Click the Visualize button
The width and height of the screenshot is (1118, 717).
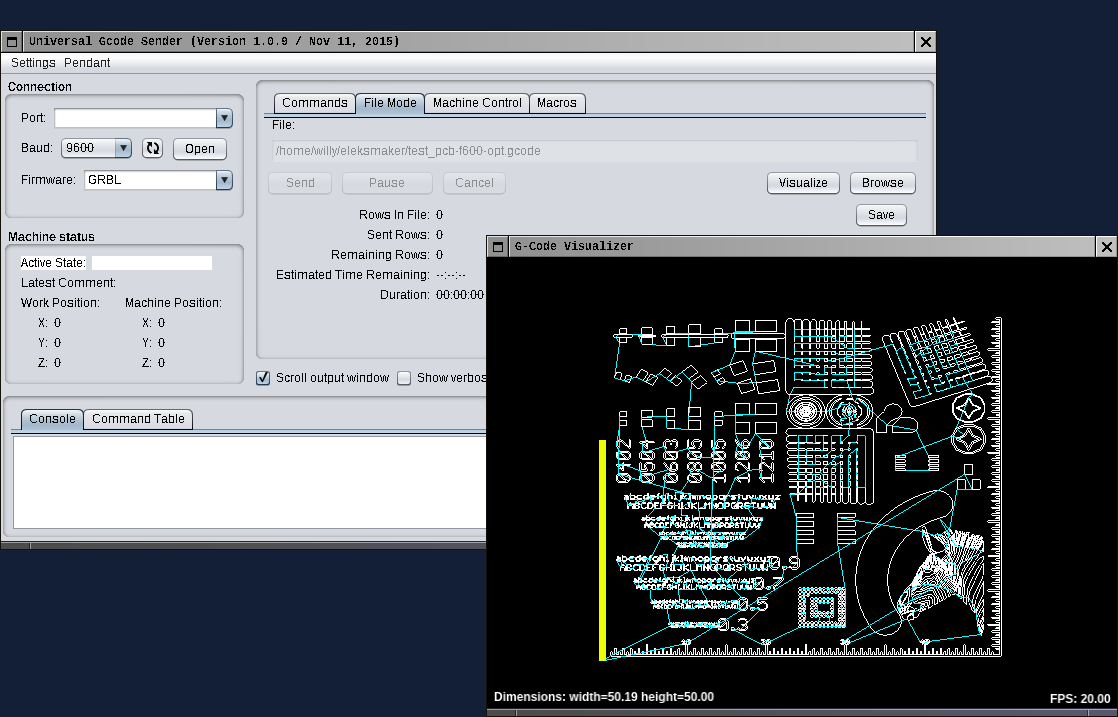tap(803, 182)
